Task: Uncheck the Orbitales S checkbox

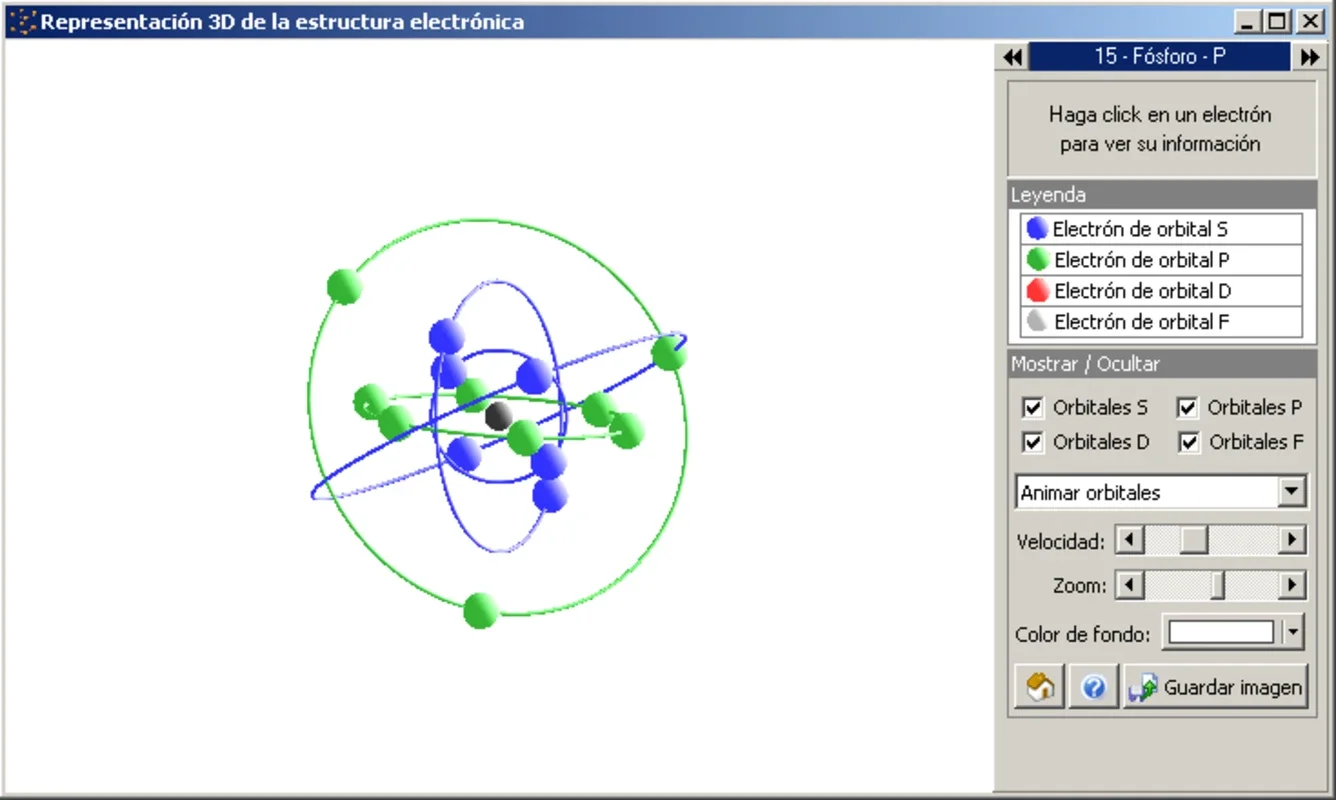Action: [x=1033, y=408]
